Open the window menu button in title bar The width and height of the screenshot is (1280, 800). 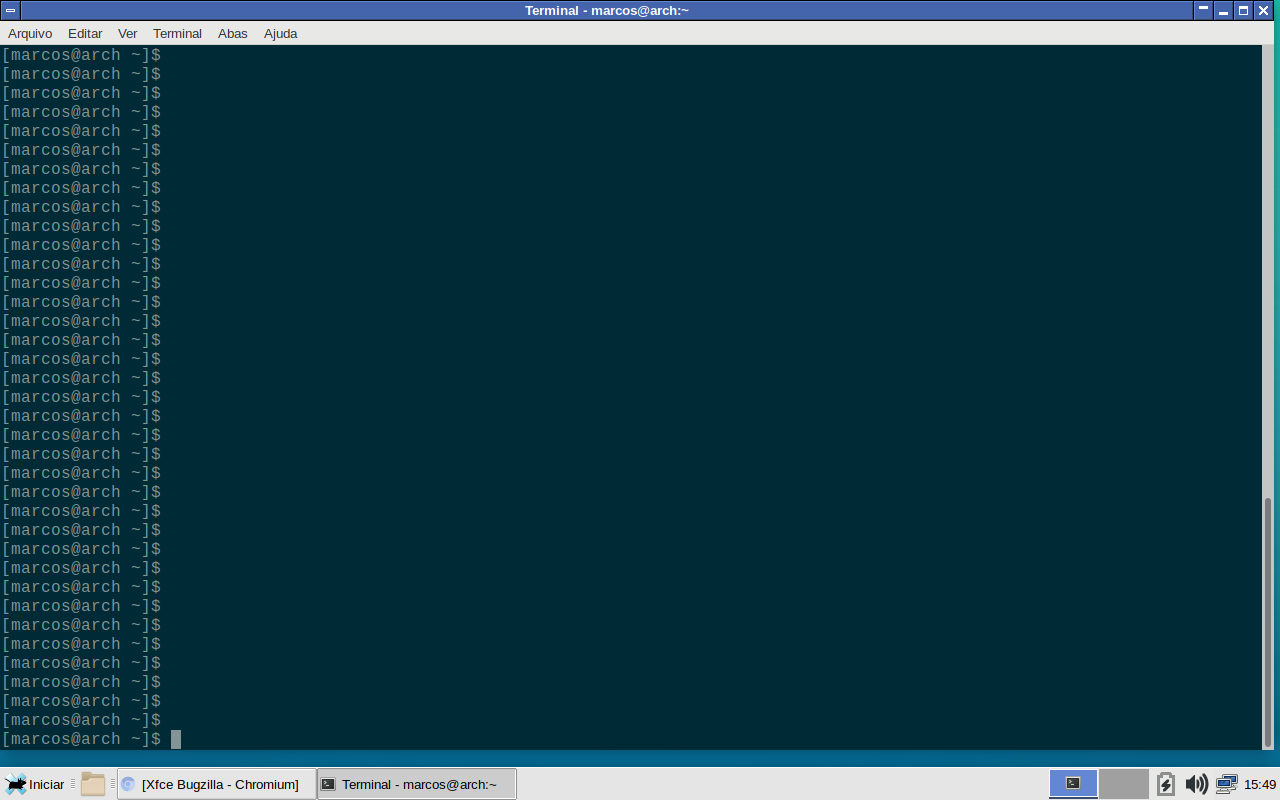(x=10, y=10)
